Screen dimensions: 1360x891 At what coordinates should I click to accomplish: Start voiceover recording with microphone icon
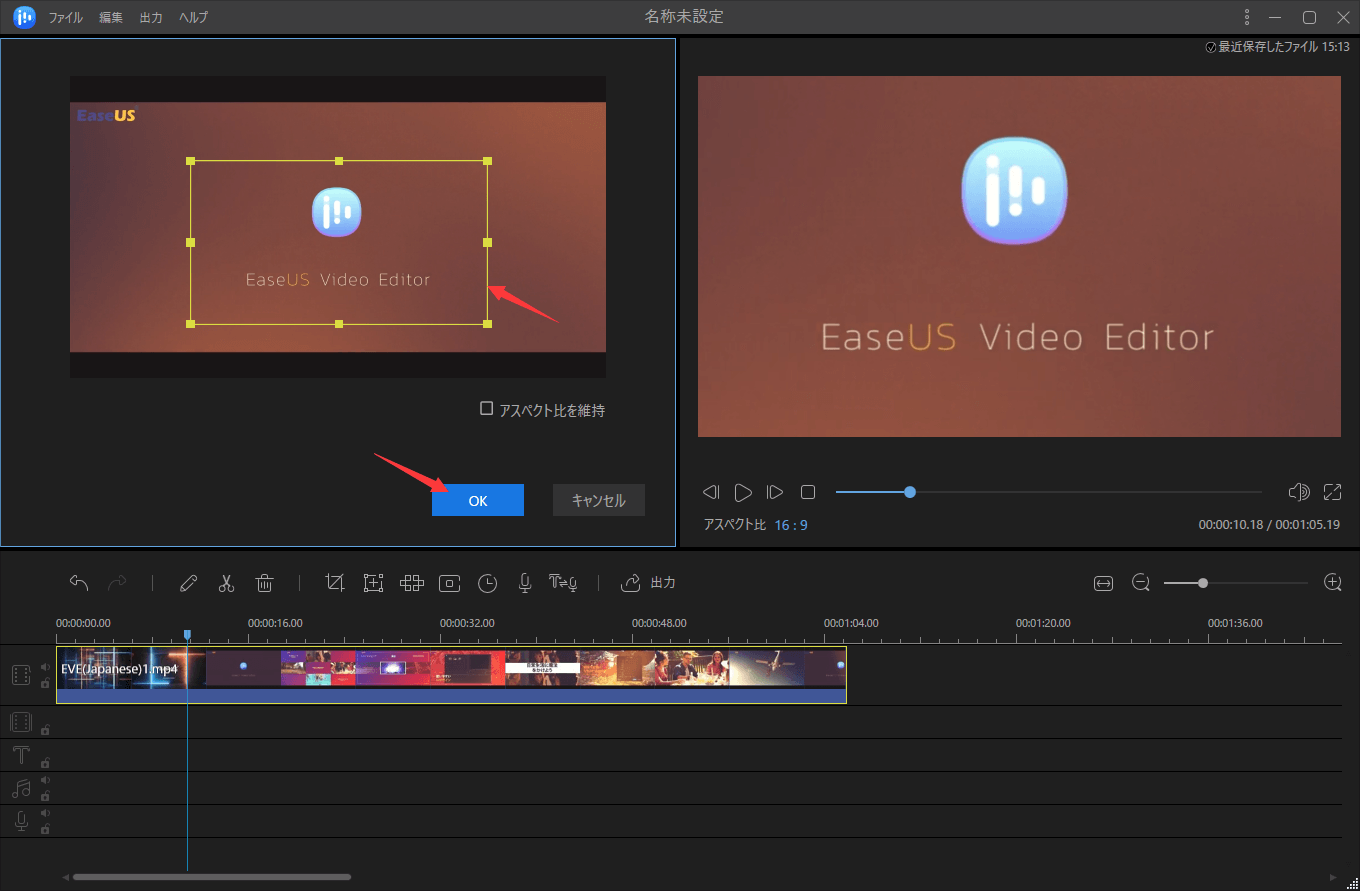pos(524,583)
